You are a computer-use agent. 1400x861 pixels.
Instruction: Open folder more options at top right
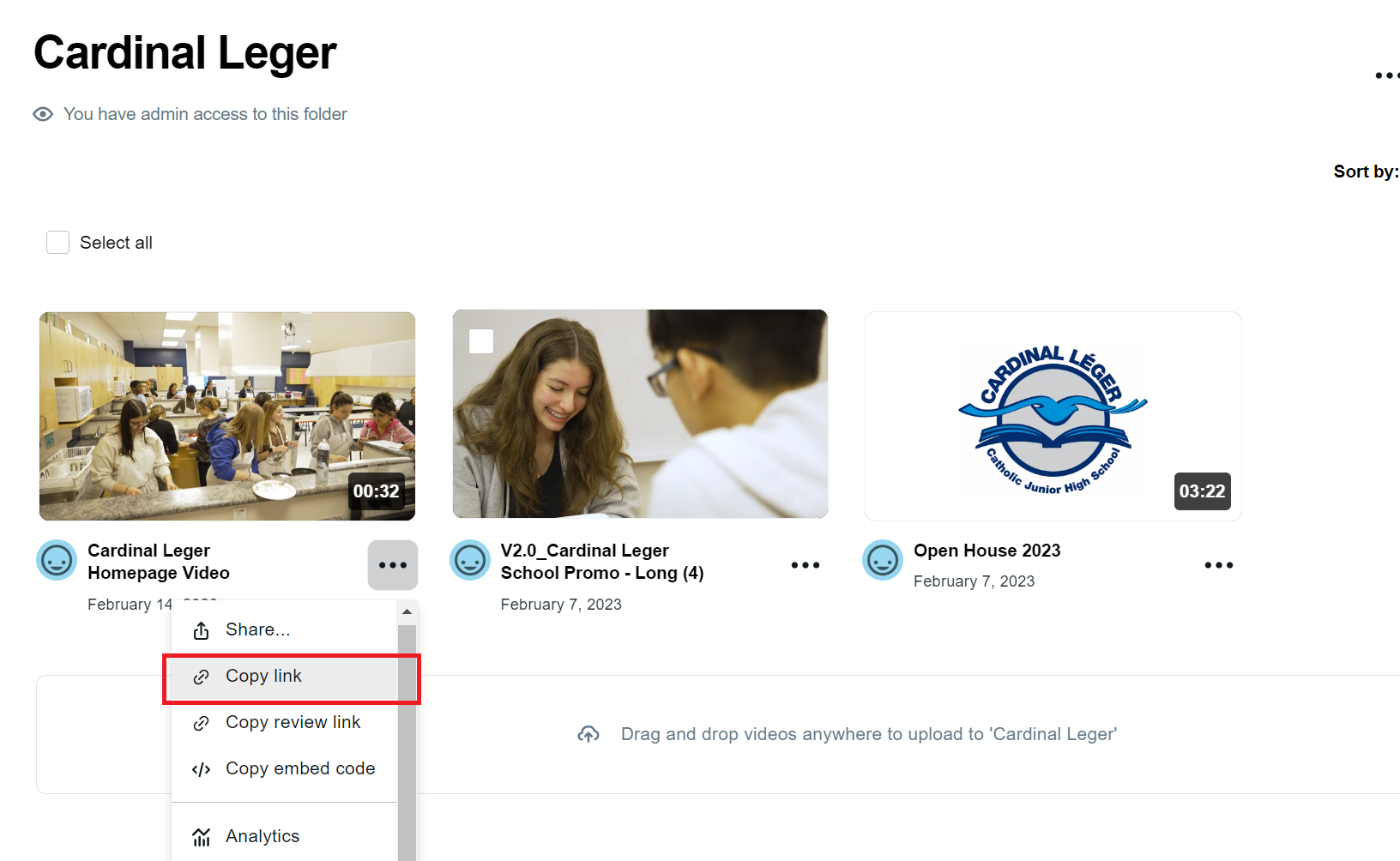[x=1387, y=75]
